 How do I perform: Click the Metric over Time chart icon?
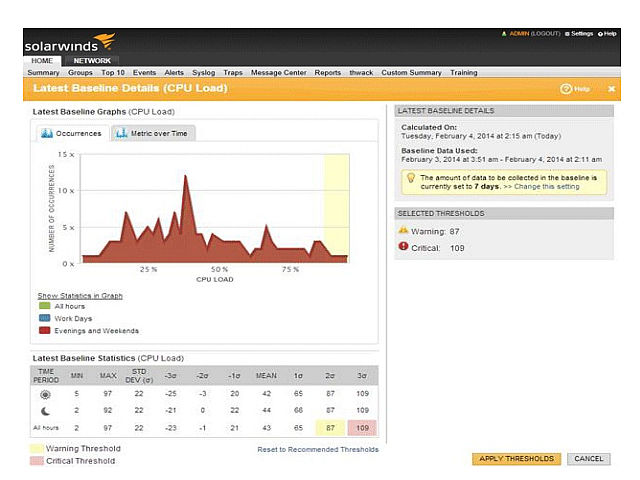pos(121,133)
